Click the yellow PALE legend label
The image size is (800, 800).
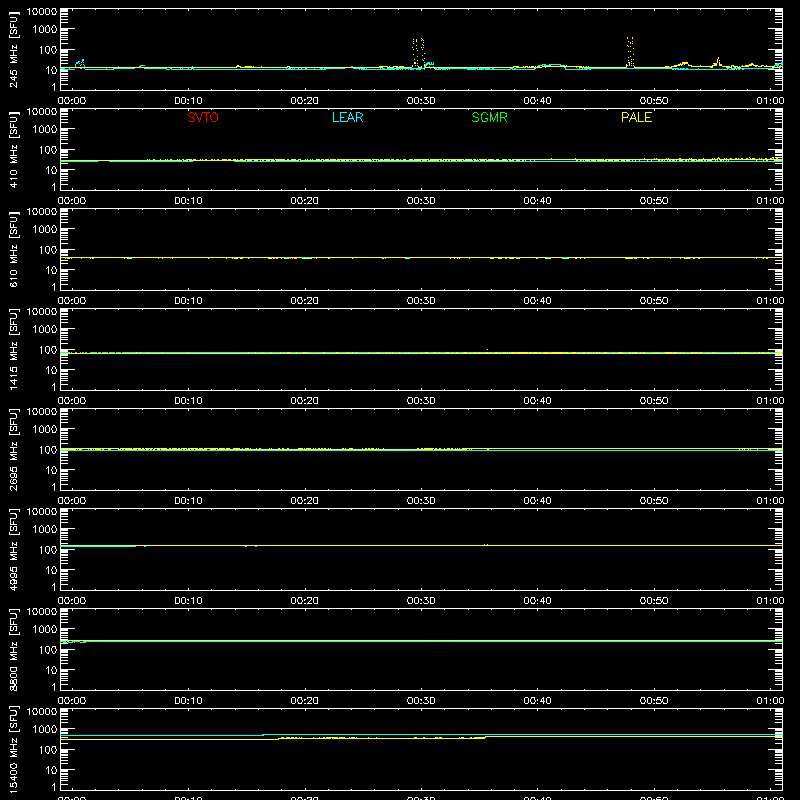[x=636, y=117]
